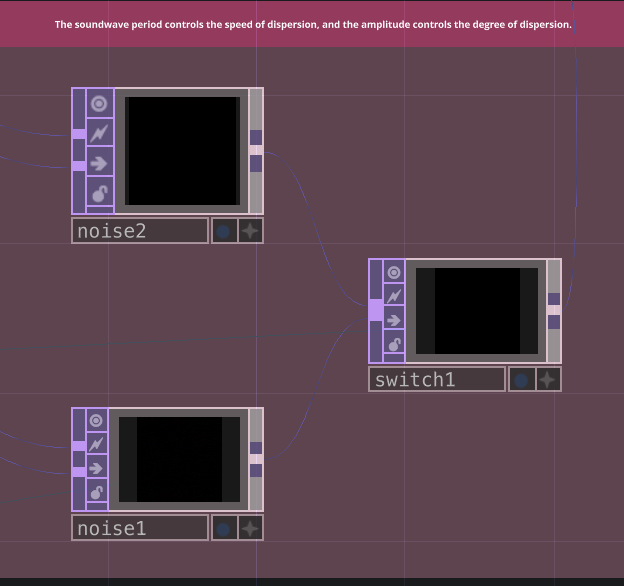Toggle the bypass flag on switch1

(x=394, y=295)
